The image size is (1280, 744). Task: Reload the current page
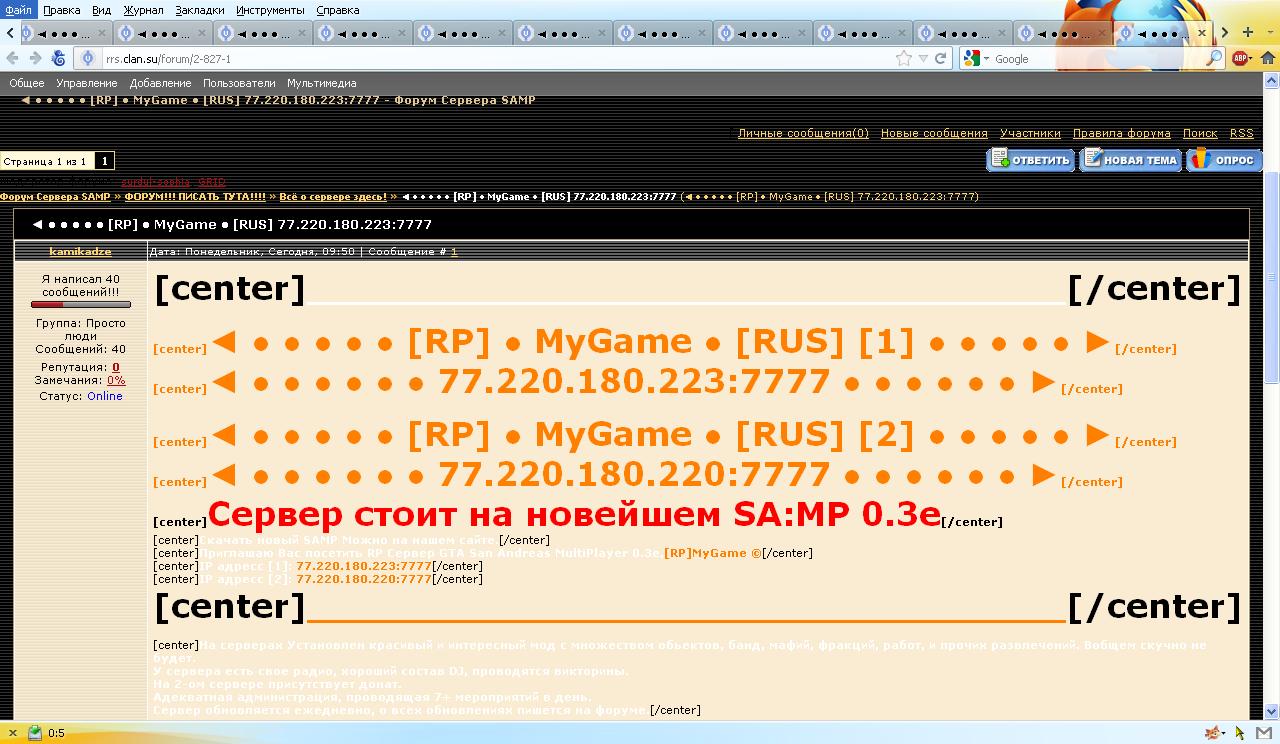coord(940,59)
